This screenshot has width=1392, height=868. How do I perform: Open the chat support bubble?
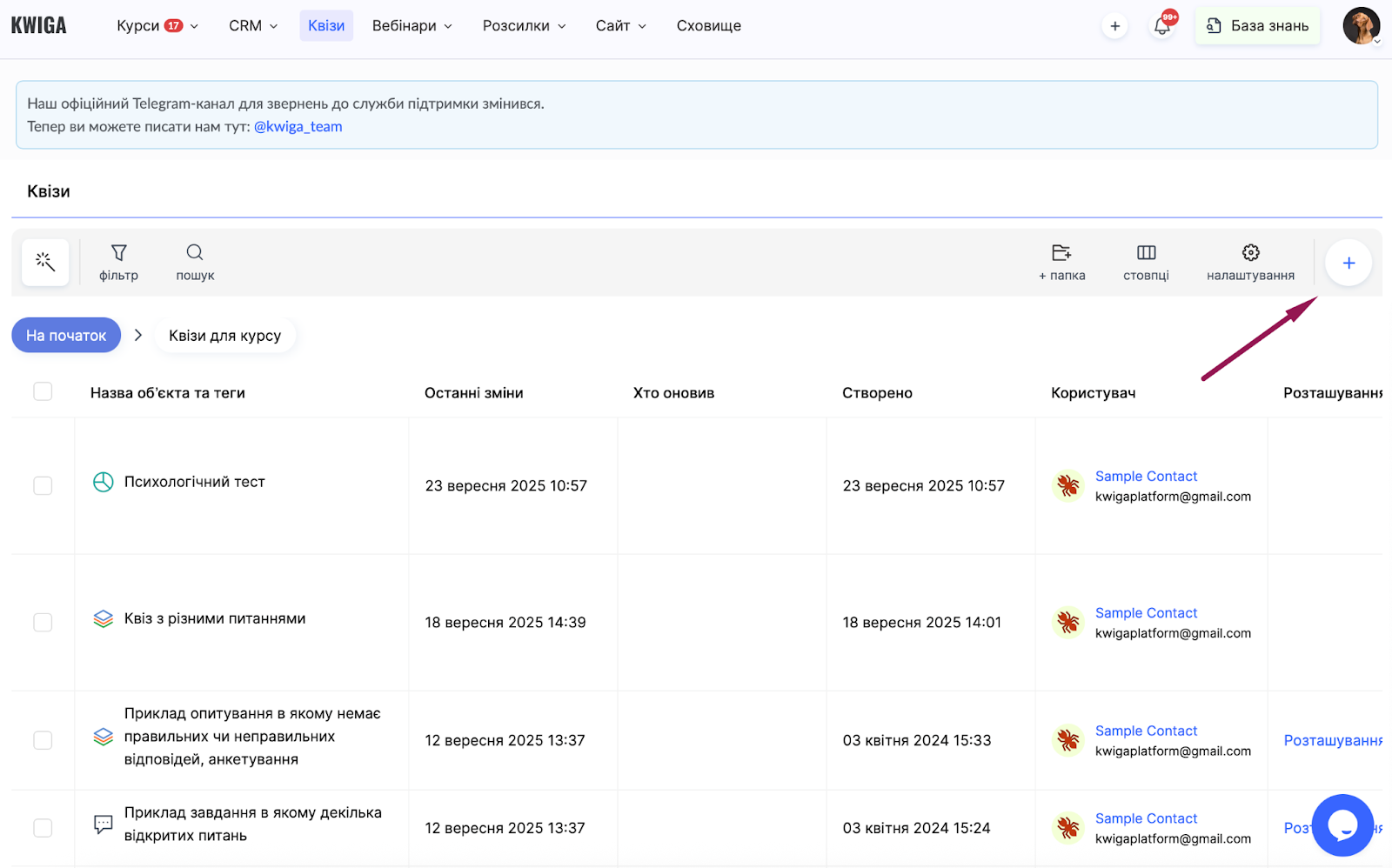pyautogui.click(x=1342, y=825)
